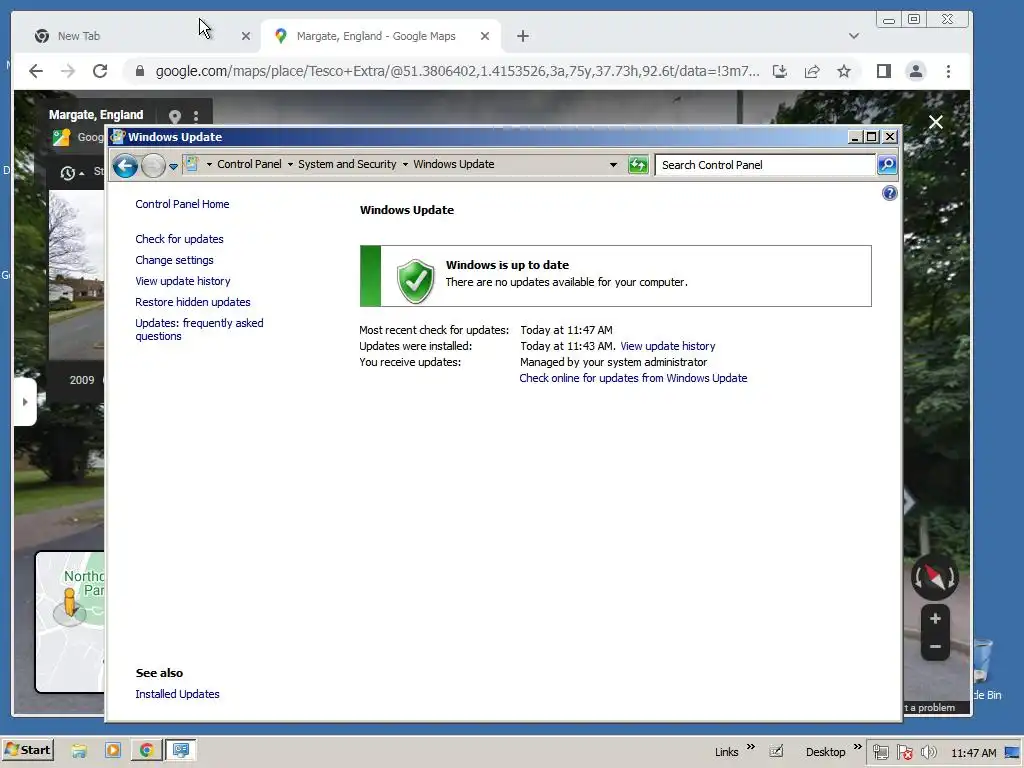
Task: Zoom out on Street View
Action: 935,647
